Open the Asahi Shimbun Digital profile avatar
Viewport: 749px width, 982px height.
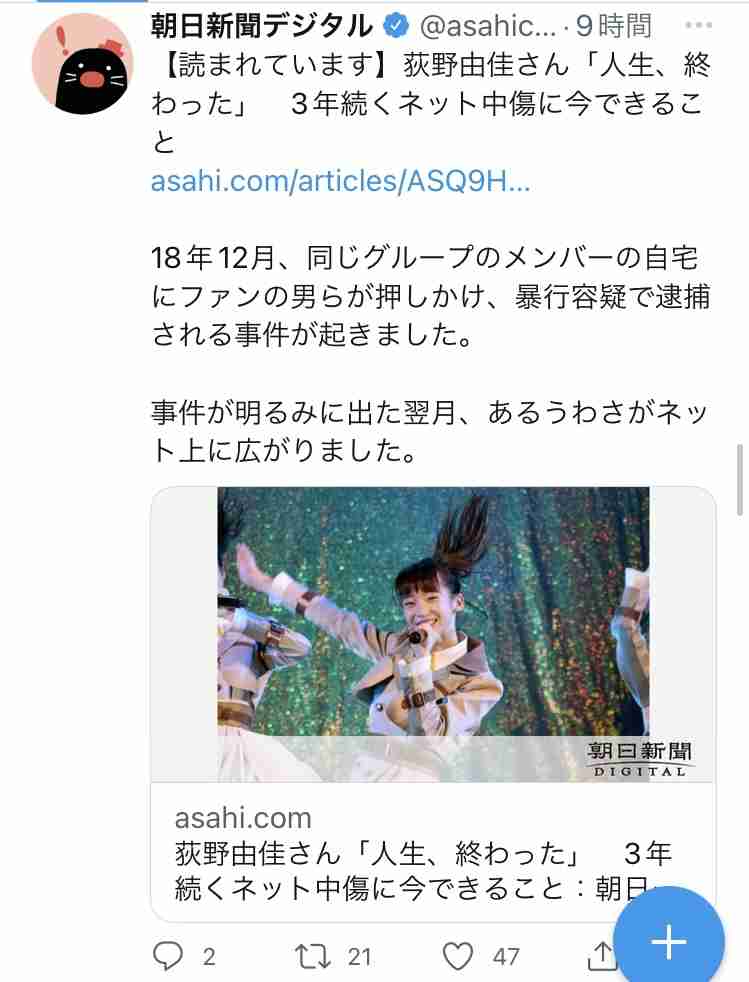83,64
